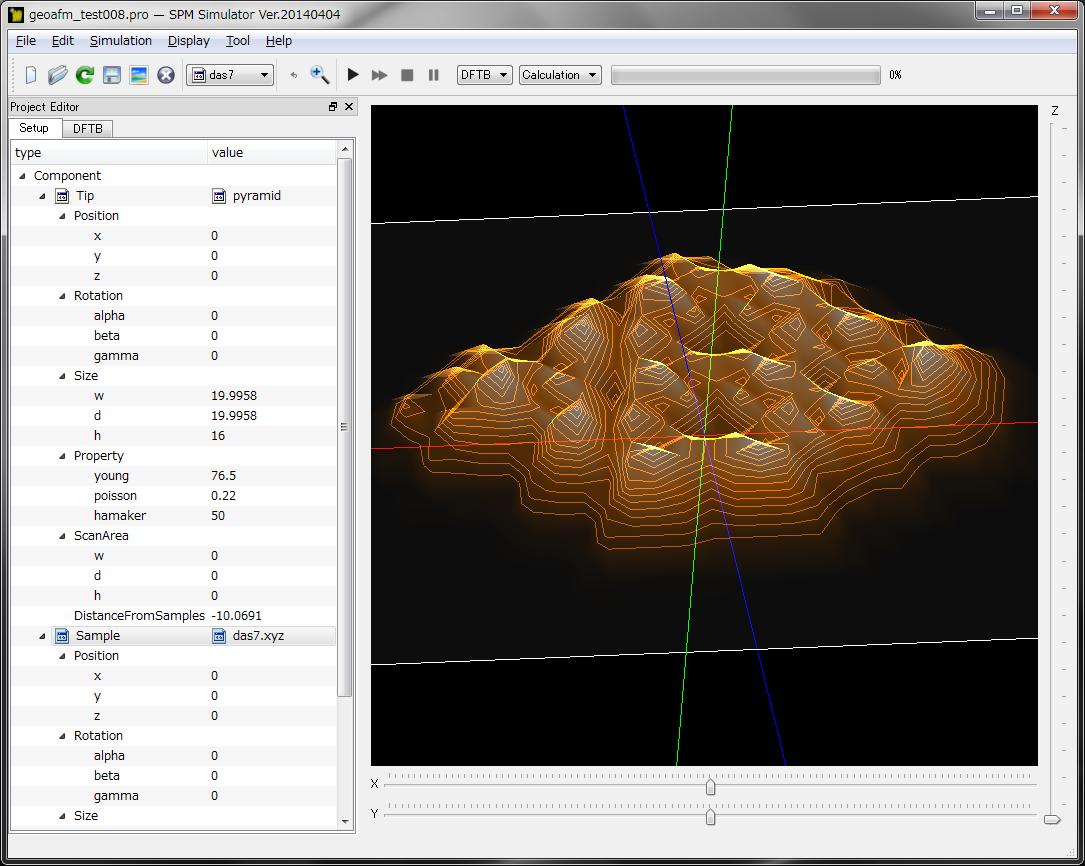Screen dimensions: 1085x866
Task: Click the das7.xyz file icon
Action: [219, 636]
